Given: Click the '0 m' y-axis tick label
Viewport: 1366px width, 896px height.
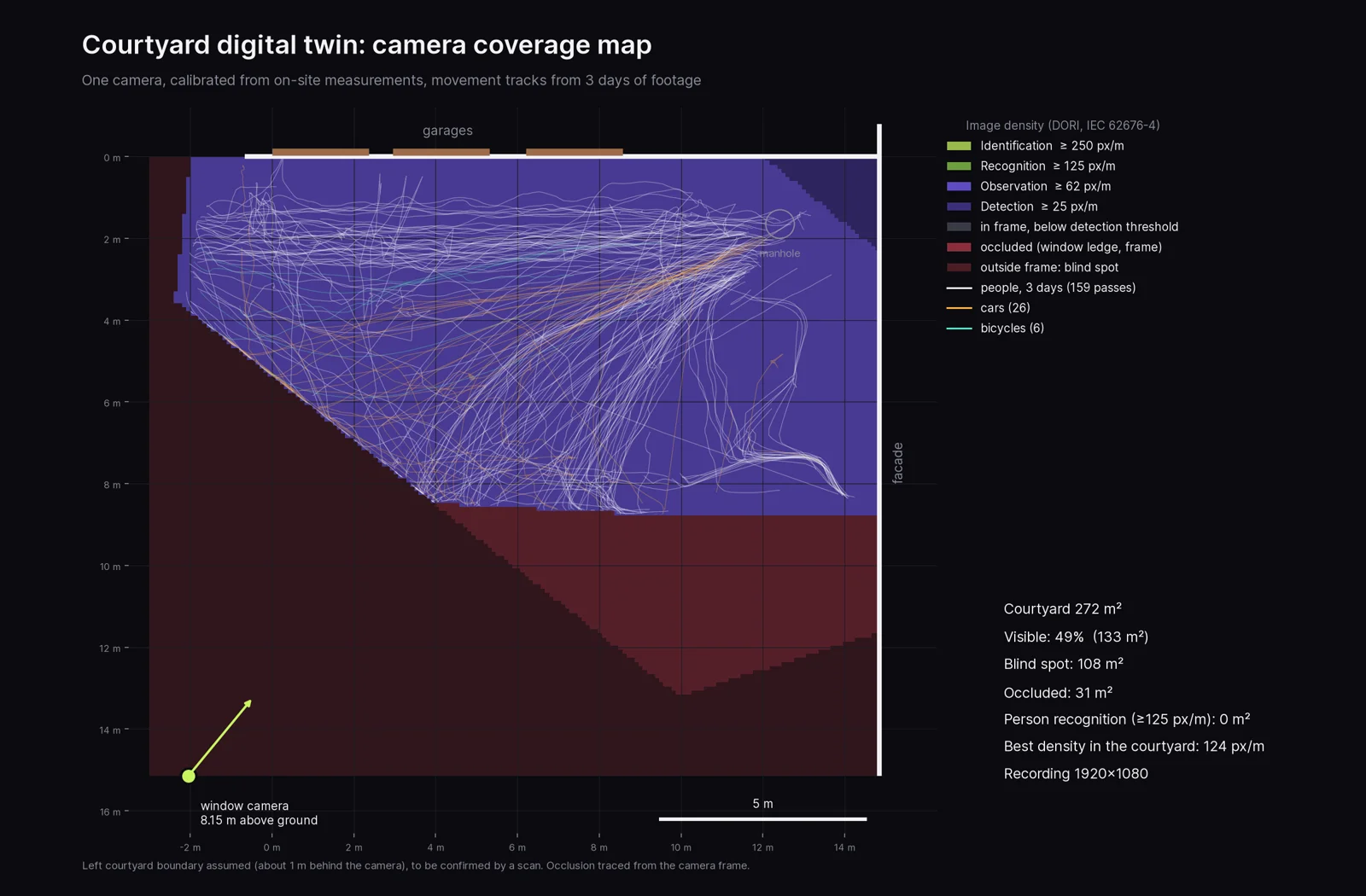Looking at the screenshot, I should 112,158.
